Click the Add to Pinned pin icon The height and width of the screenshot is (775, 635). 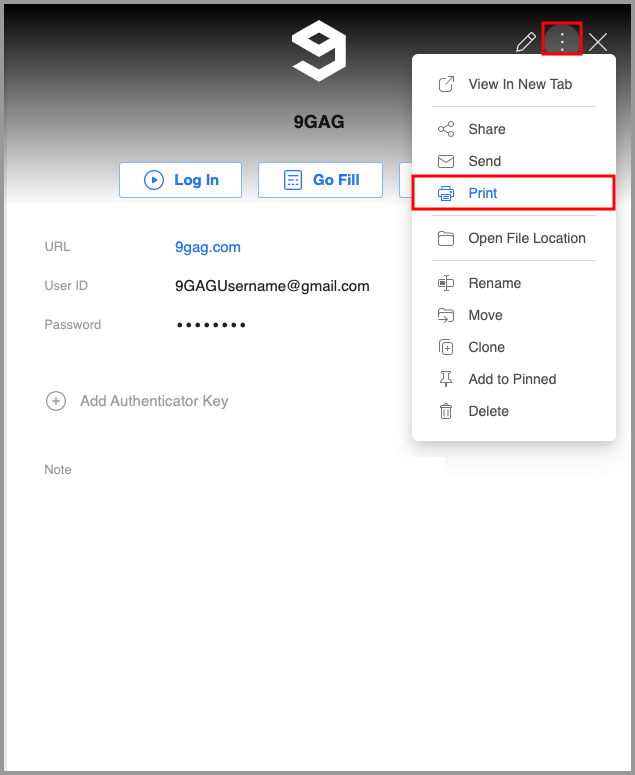(446, 379)
